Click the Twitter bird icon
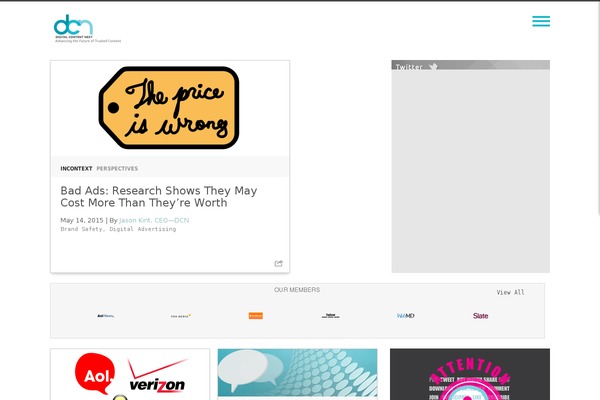Screen dimensions: 600x400 [433, 67]
